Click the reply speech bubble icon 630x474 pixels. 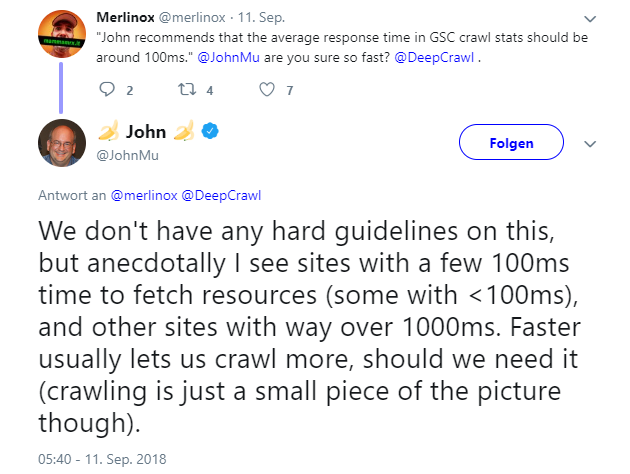click(x=109, y=90)
